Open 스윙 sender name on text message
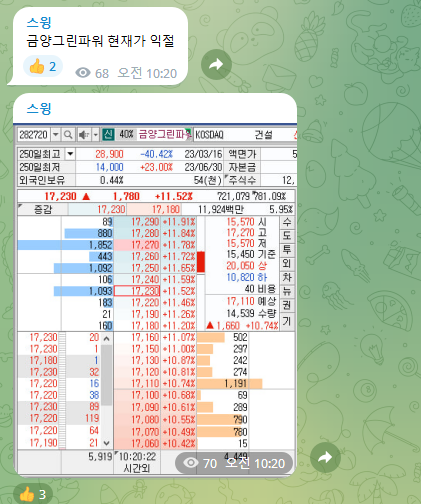Image resolution: width=421 pixels, height=504 pixels. (39, 23)
